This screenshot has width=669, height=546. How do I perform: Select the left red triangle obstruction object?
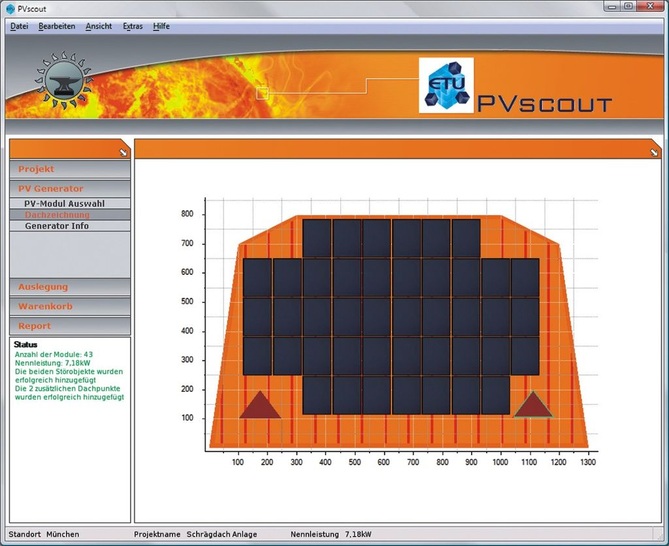pyautogui.click(x=260, y=405)
